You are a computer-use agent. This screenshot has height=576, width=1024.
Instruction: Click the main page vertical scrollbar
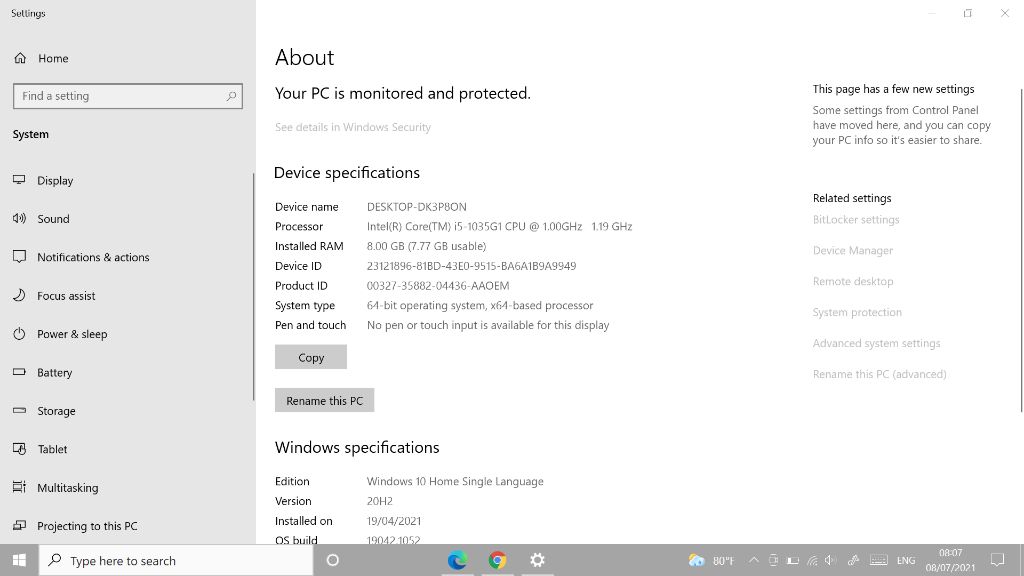click(1022, 250)
